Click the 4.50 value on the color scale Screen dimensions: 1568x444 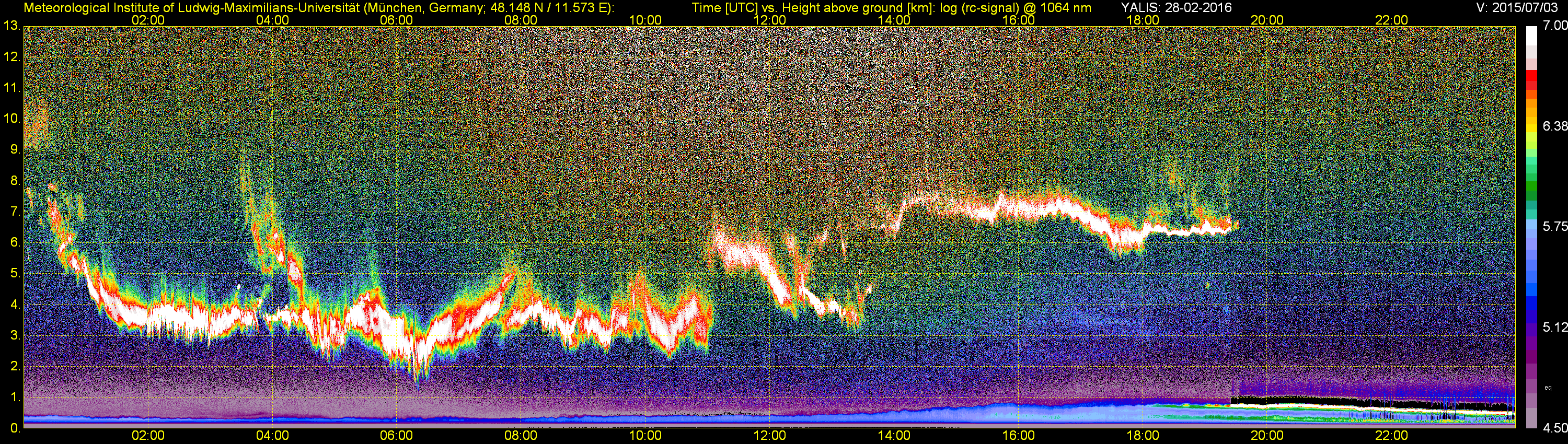1554,428
